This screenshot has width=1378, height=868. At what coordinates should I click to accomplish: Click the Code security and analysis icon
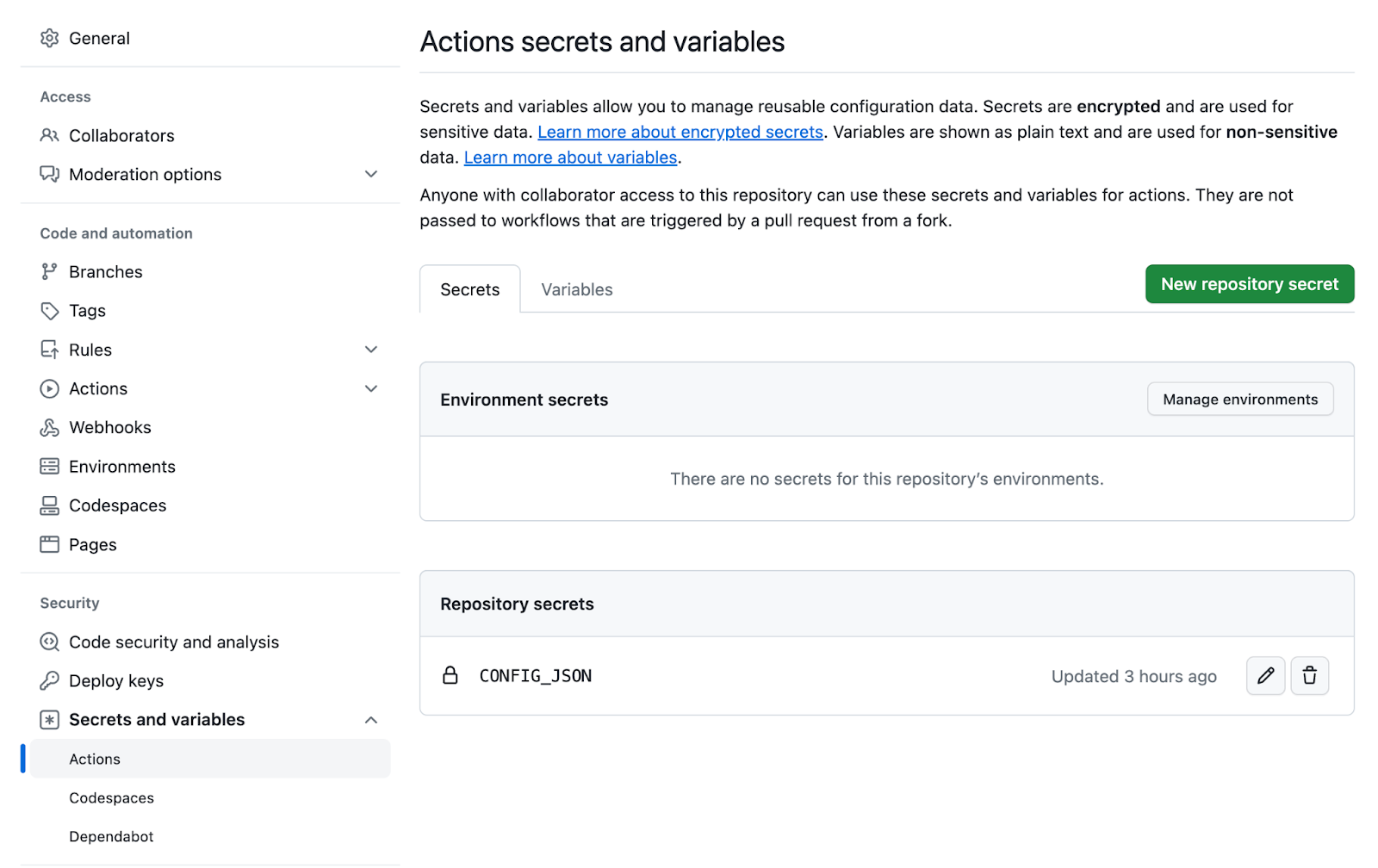50,642
